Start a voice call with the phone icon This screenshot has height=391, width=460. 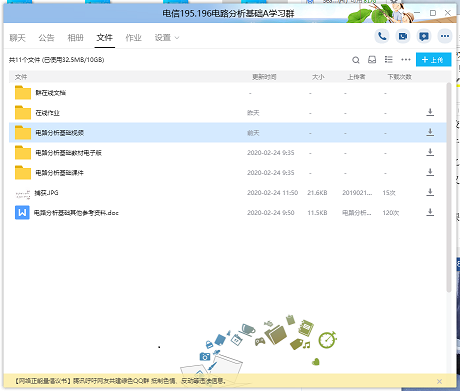(382, 36)
